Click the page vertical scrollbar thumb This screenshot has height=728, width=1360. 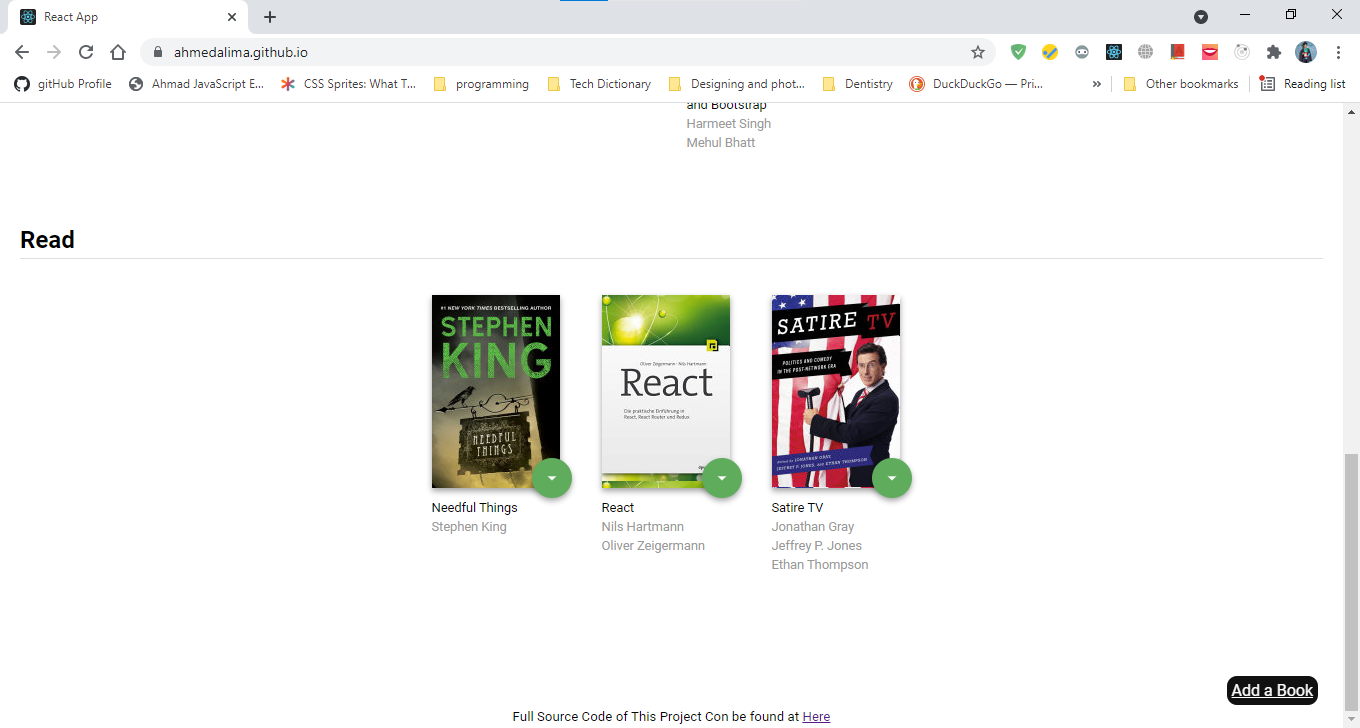tap(1351, 580)
